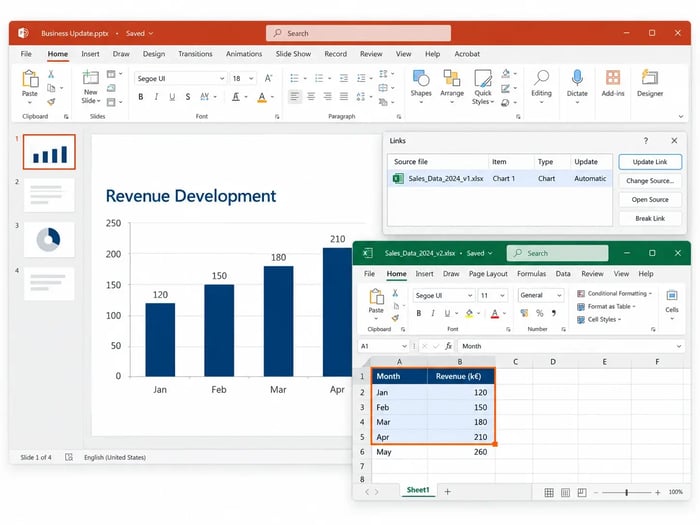The height and width of the screenshot is (525, 700).
Task: Click the Excel formula bar showing Month
Action: tap(569, 346)
